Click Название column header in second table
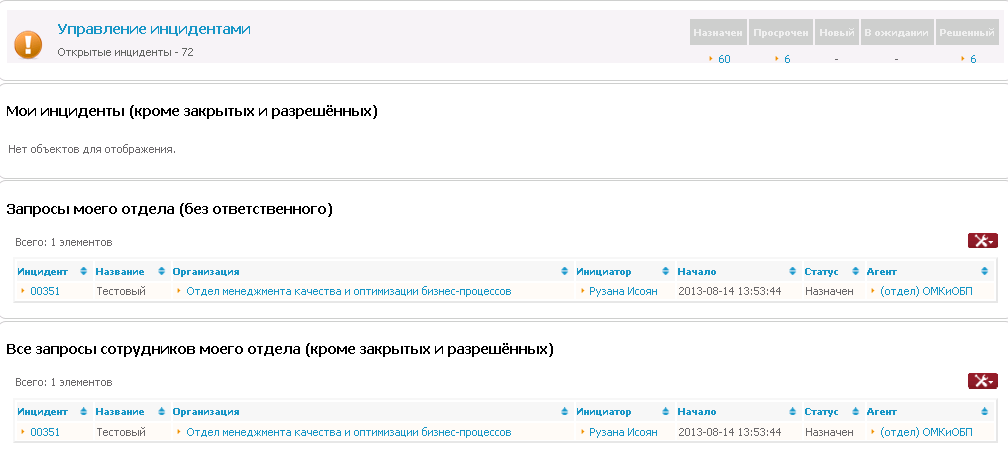The width and height of the screenshot is (1008, 456). coord(120,412)
